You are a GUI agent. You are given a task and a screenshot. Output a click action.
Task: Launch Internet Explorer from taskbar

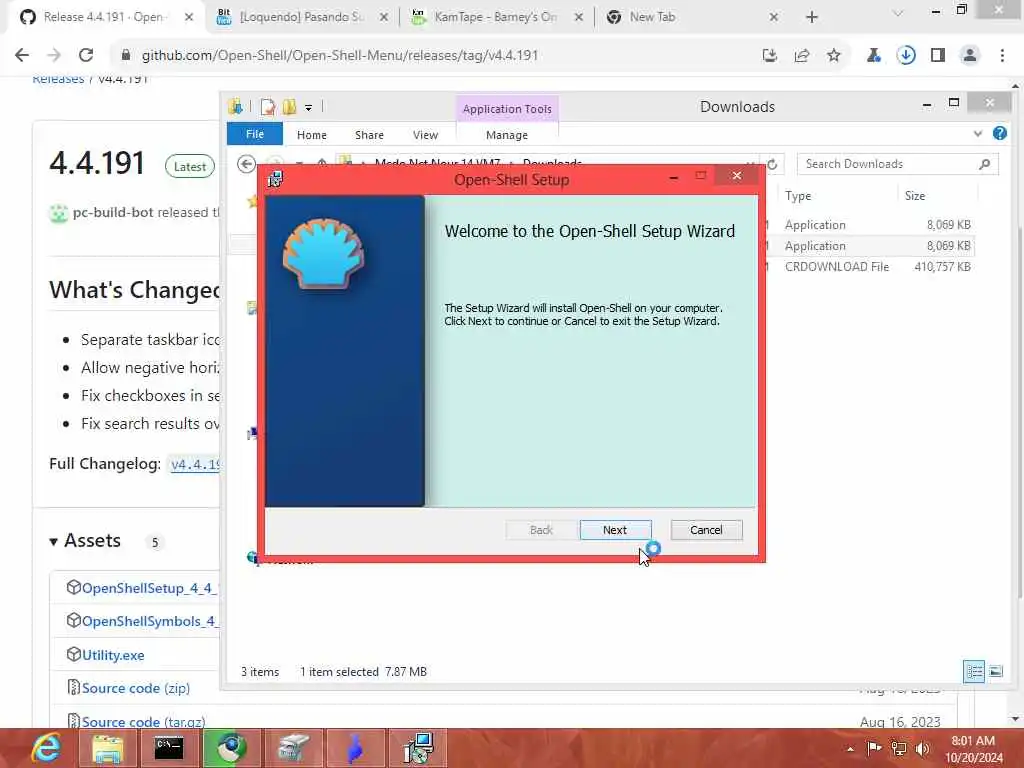(46, 748)
